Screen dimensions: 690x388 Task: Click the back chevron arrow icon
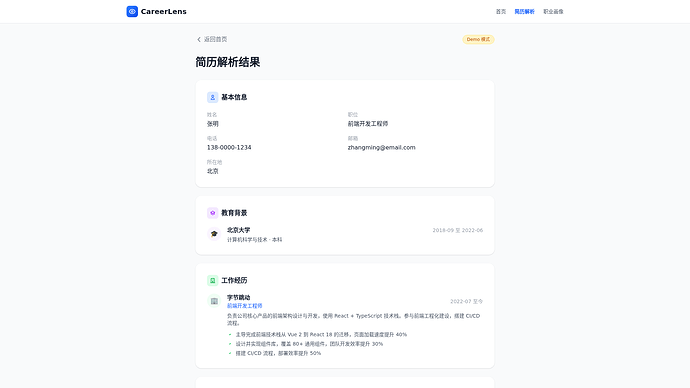coord(199,40)
